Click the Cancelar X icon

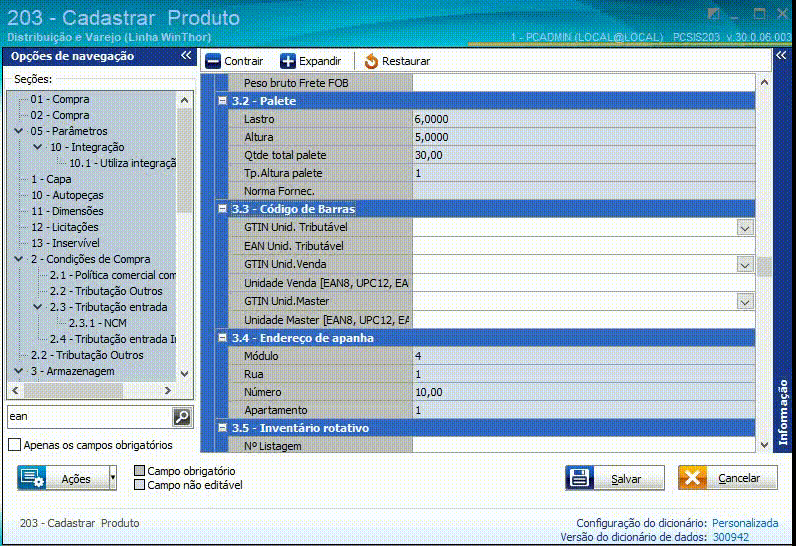pyautogui.click(x=692, y=478)
